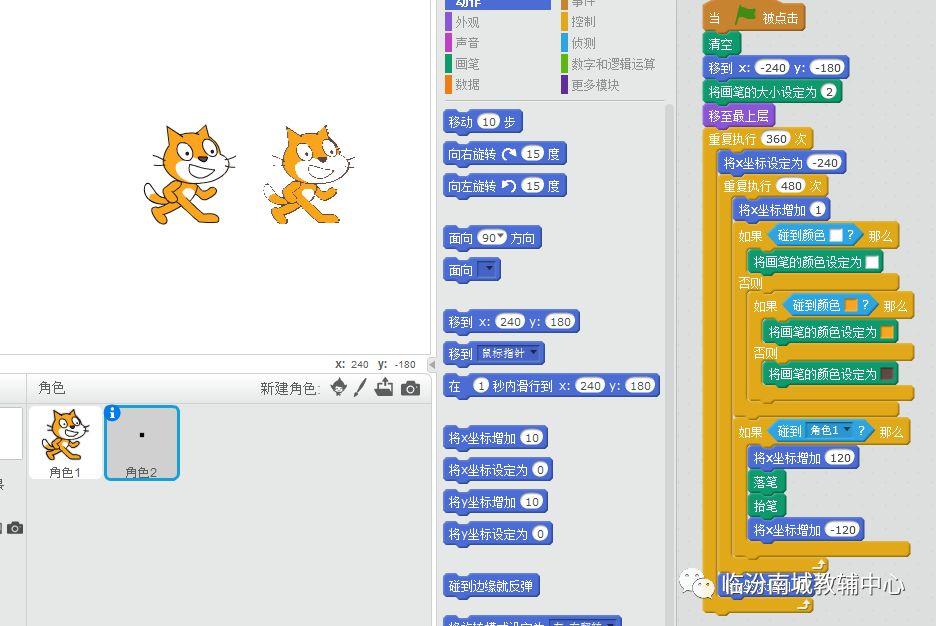Screen dimensions: 936x626
Task: Click 碰到边缘就反弹 block
Action: tap(491, 586)
